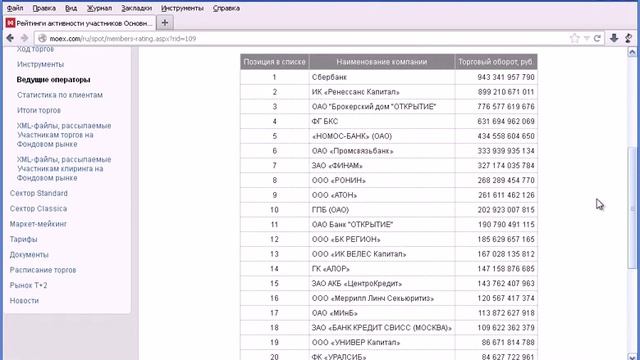Viewport: 640px width, 360px height.
Task: Click the scrollbar down arrow
Action: (x=632, y=356)
